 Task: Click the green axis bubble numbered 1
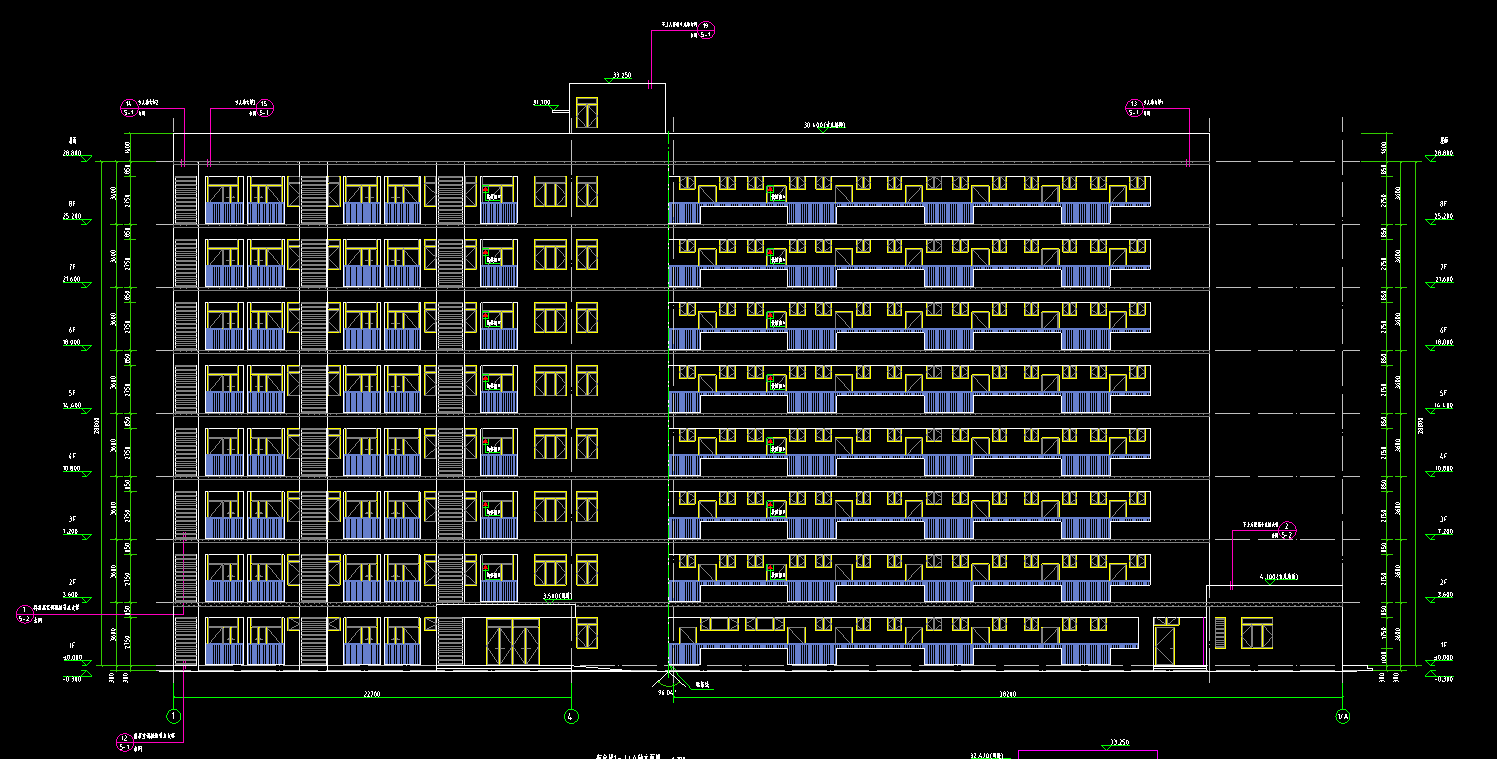click(x=173, y=716)
